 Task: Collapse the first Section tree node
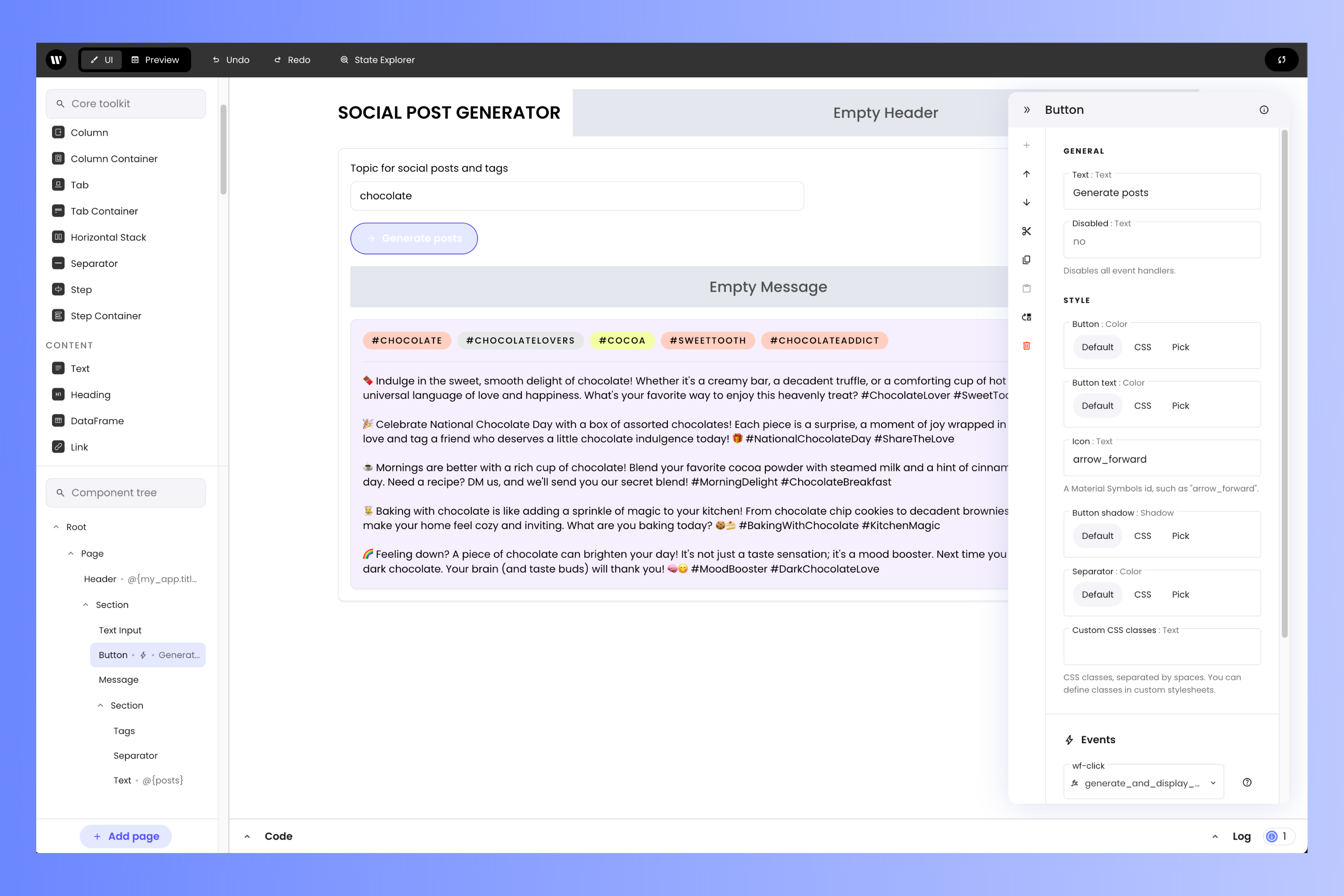pyautogui.click(x=86, y=604)
